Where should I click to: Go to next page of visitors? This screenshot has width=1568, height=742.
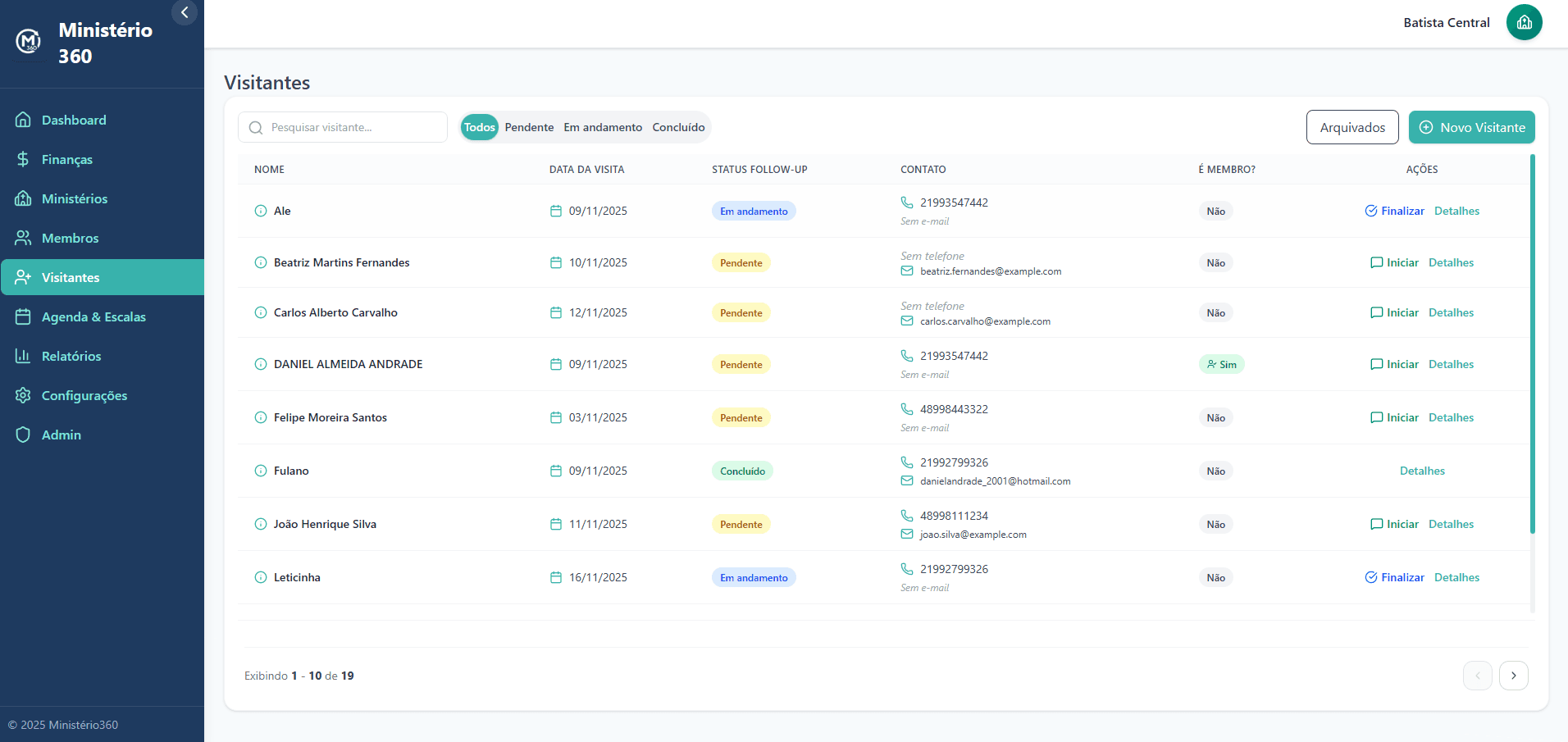pos(1513,676)
